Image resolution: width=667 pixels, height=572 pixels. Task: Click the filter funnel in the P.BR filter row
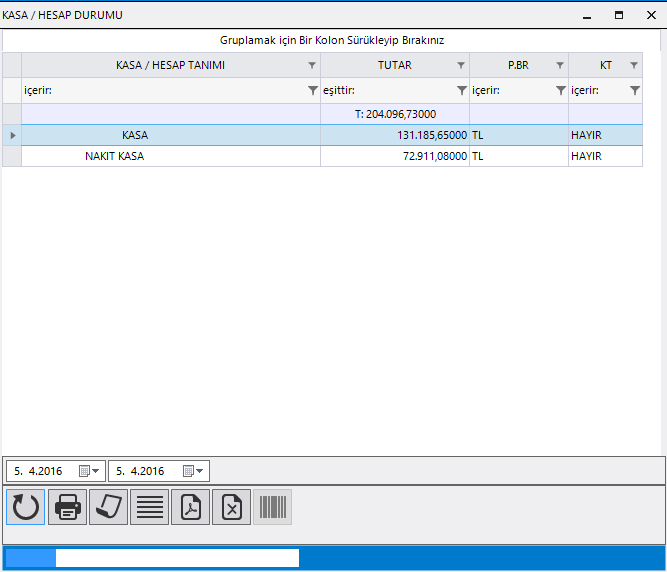click(x=560, y=91)
